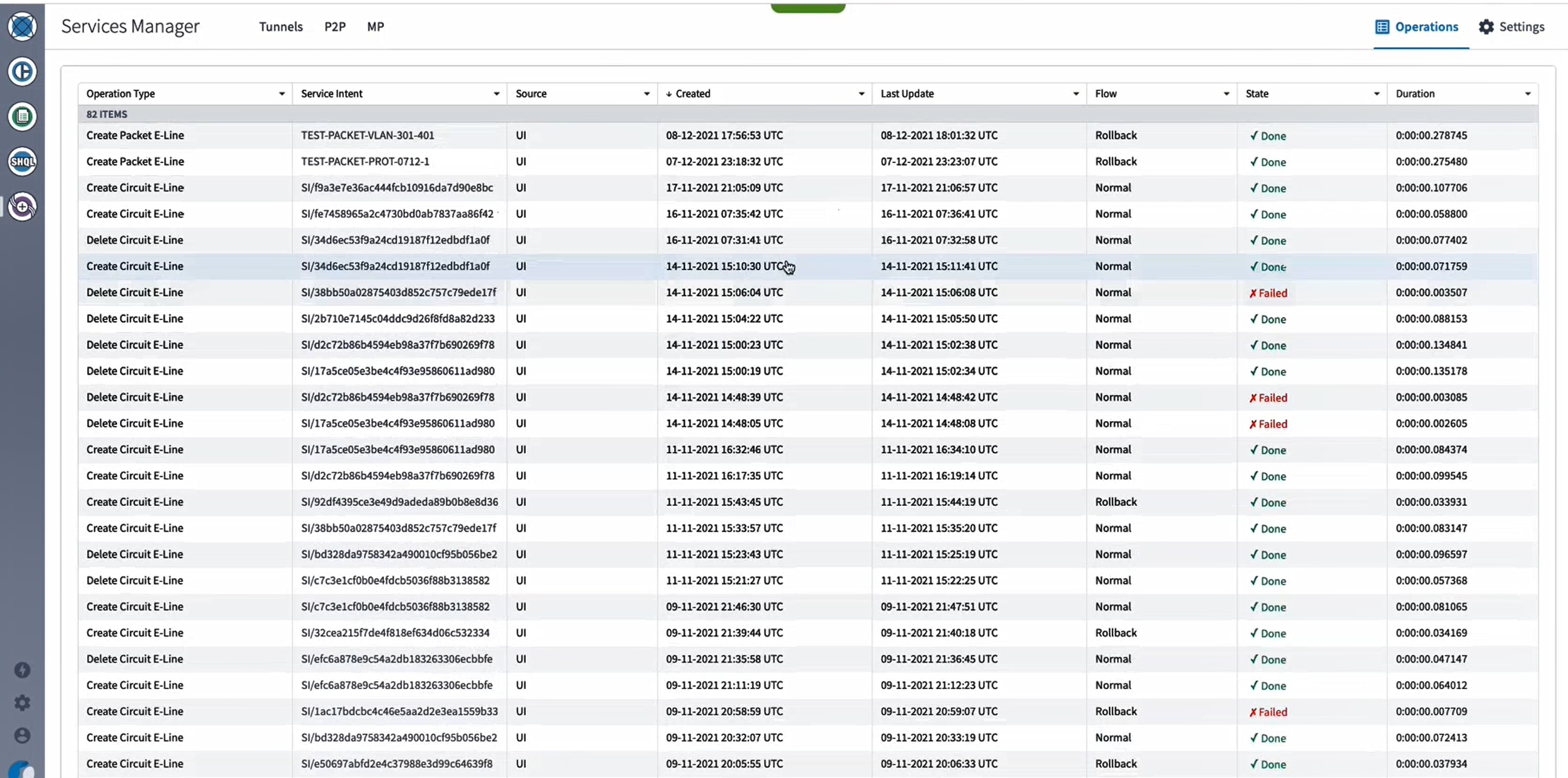Click last update 14-11-2021 15:02:34 UTC
The width and height of the screenshot is (1568, 778).
click(x=939, y=371)
